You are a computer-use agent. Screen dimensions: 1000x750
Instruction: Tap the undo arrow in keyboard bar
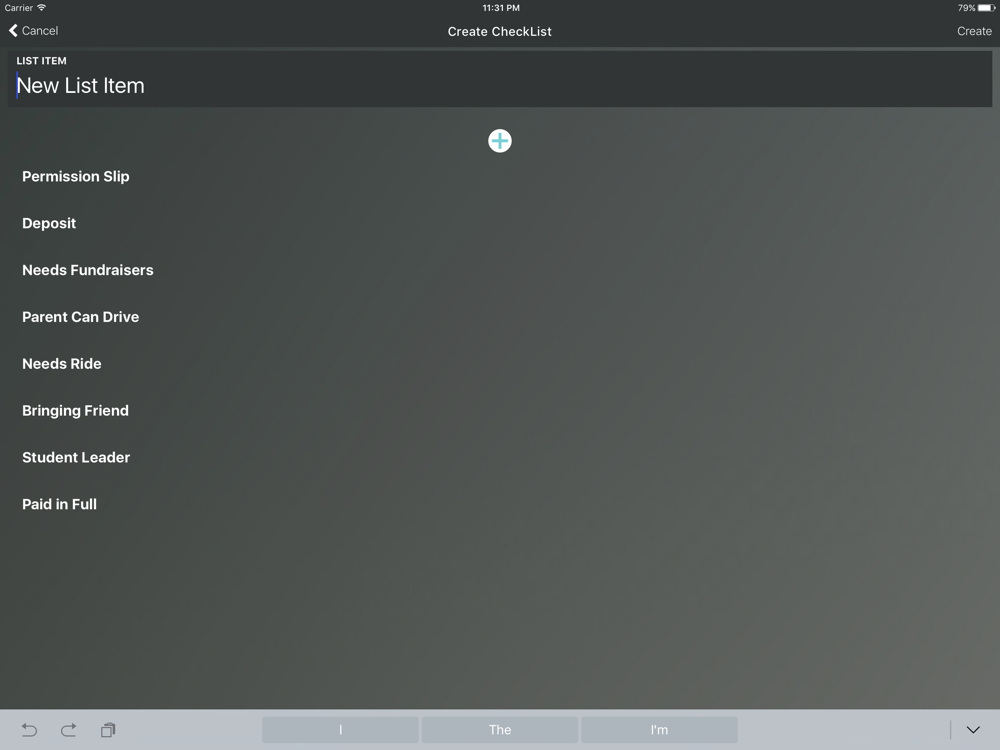29,730
